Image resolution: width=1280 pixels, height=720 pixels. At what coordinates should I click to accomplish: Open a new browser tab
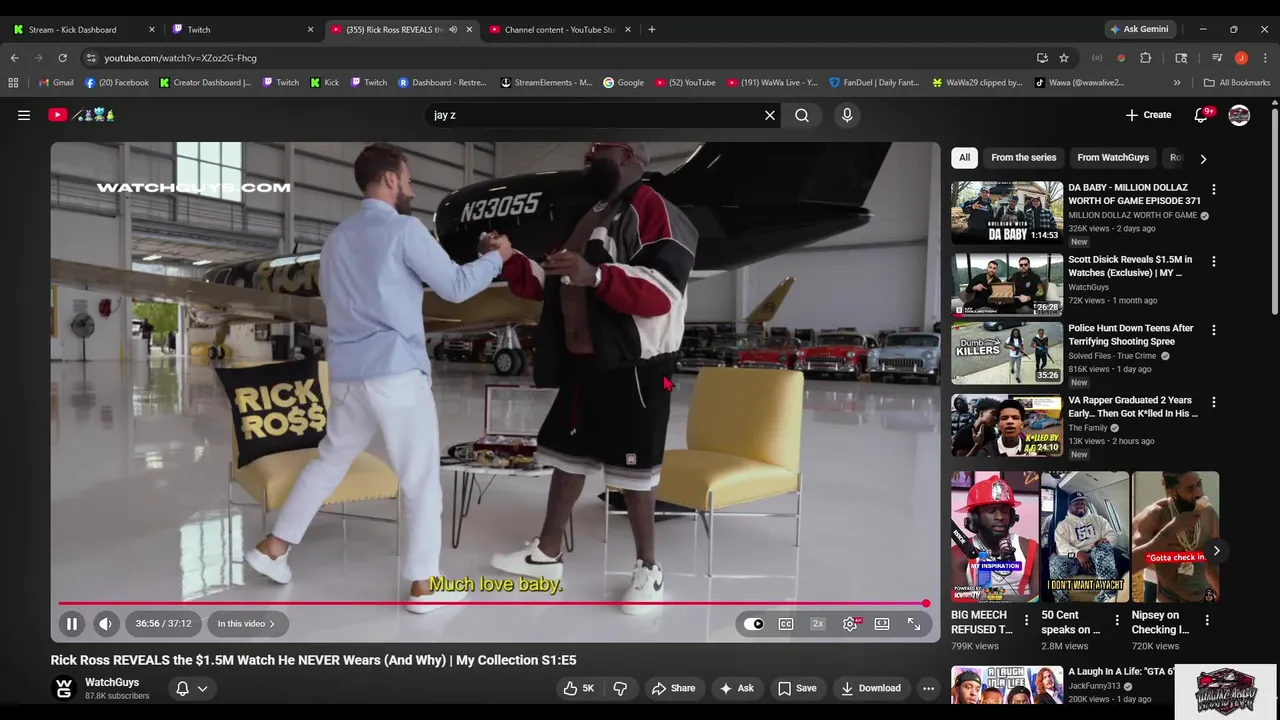(652, 29)
